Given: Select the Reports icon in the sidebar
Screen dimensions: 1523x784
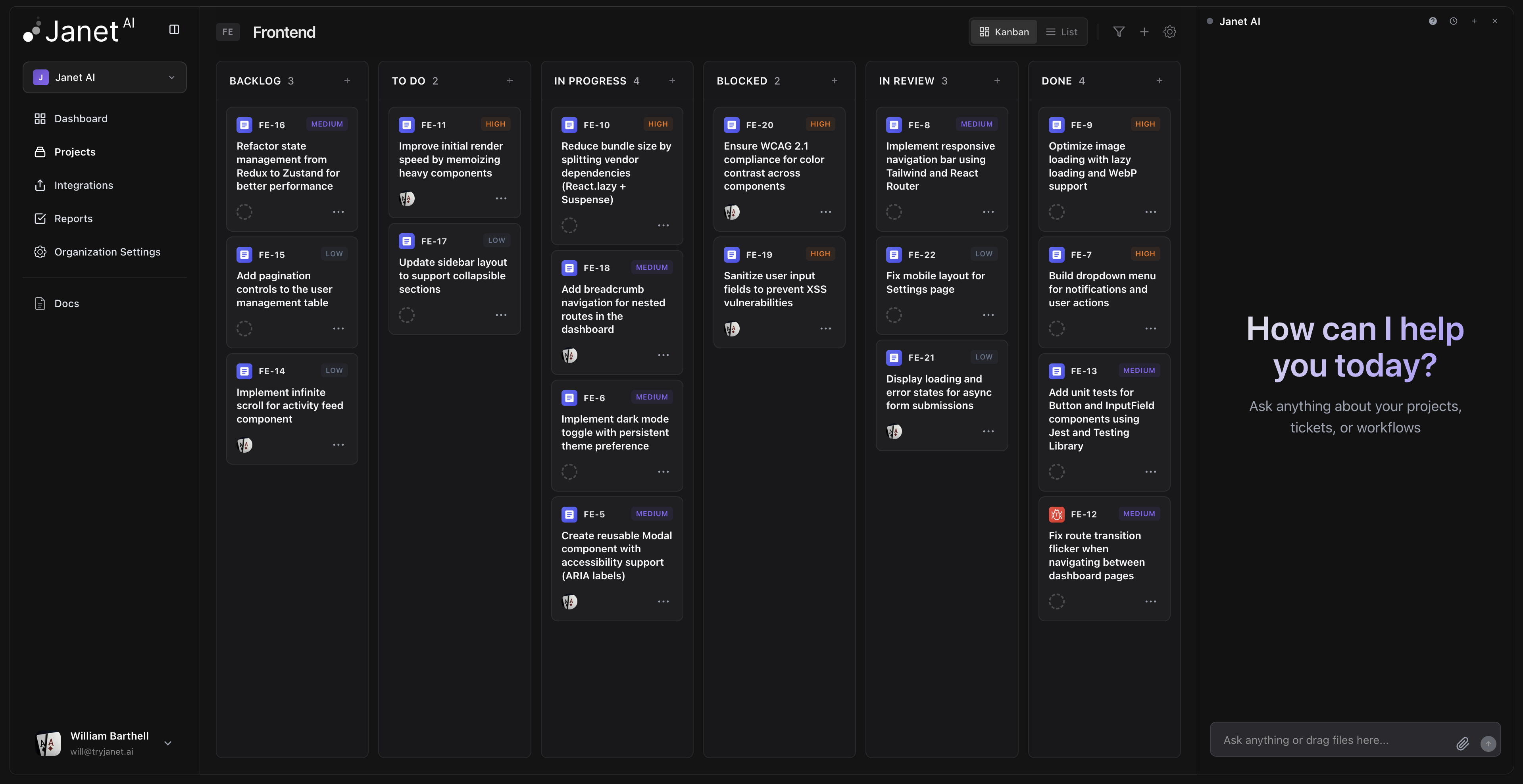Looking at the screenshot, I should [40, 218].
